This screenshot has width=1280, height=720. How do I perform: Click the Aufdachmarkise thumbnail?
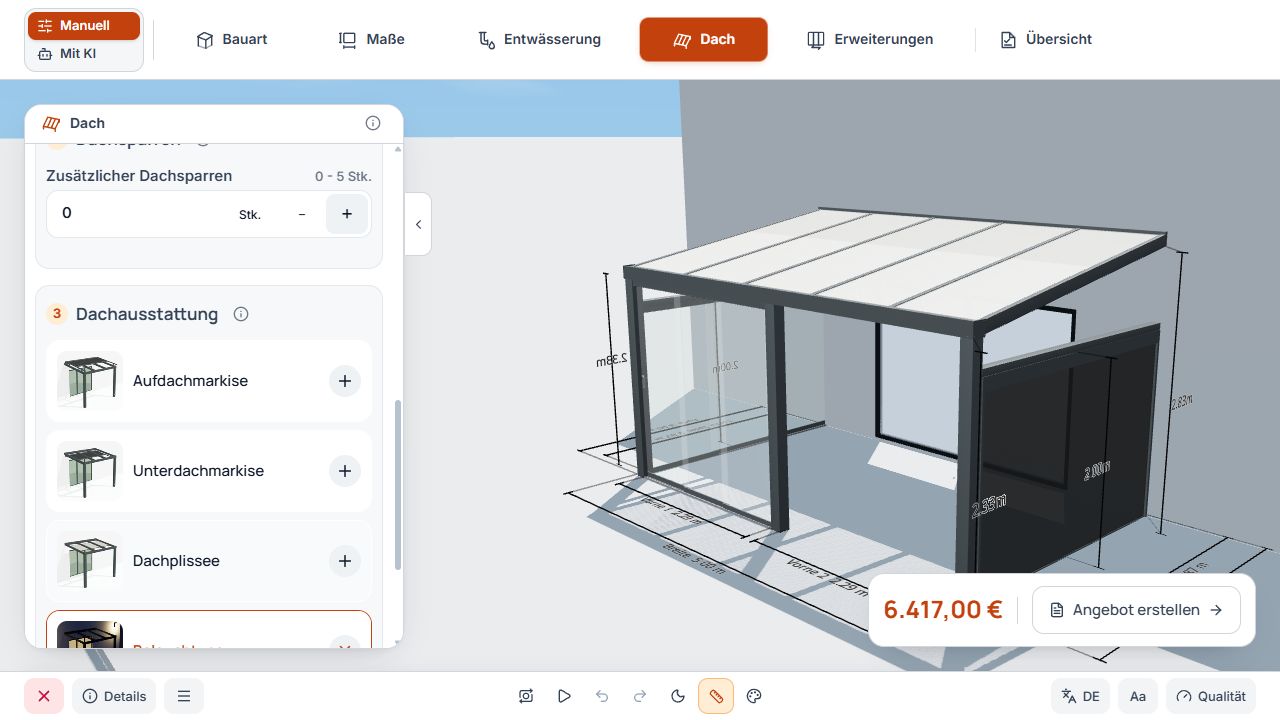click(x=90, y=381)
